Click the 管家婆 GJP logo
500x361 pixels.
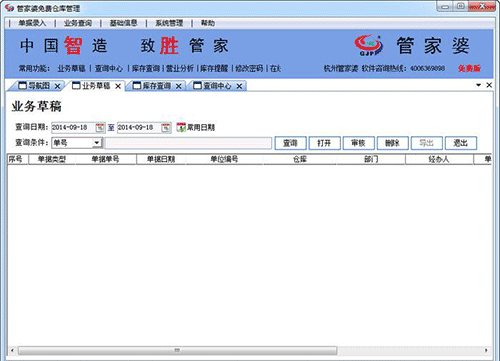[x=369, y=45]
